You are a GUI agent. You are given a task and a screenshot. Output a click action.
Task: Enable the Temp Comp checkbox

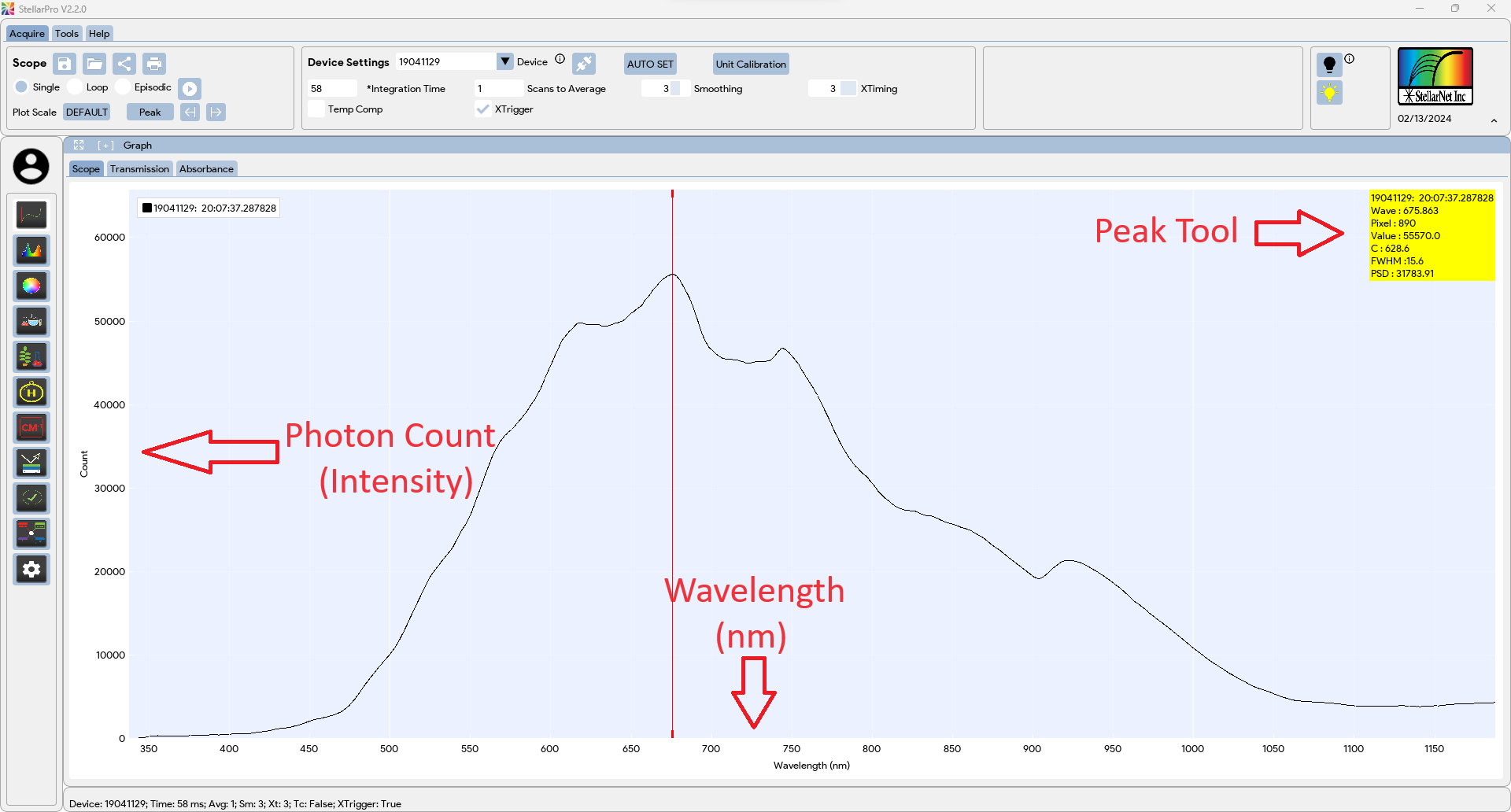(316, 109)
